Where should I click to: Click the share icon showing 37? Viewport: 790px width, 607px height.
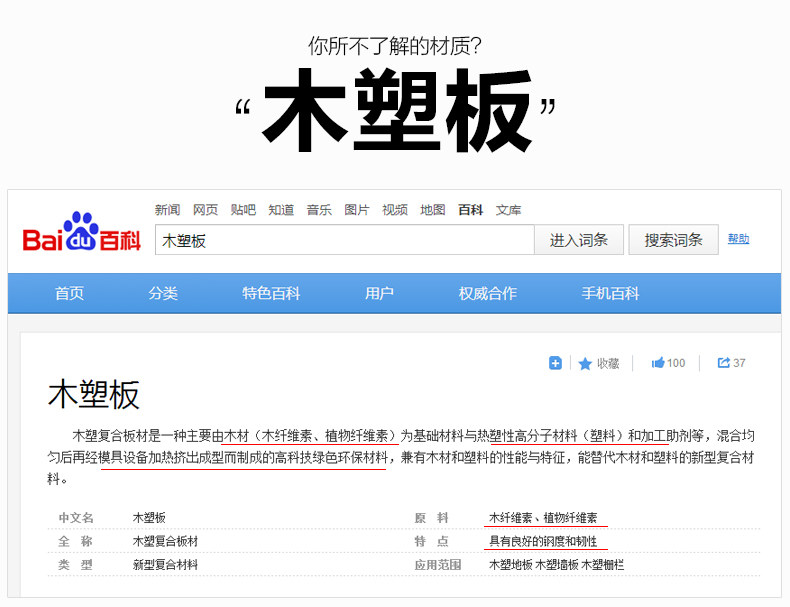[x=723, y=363]
